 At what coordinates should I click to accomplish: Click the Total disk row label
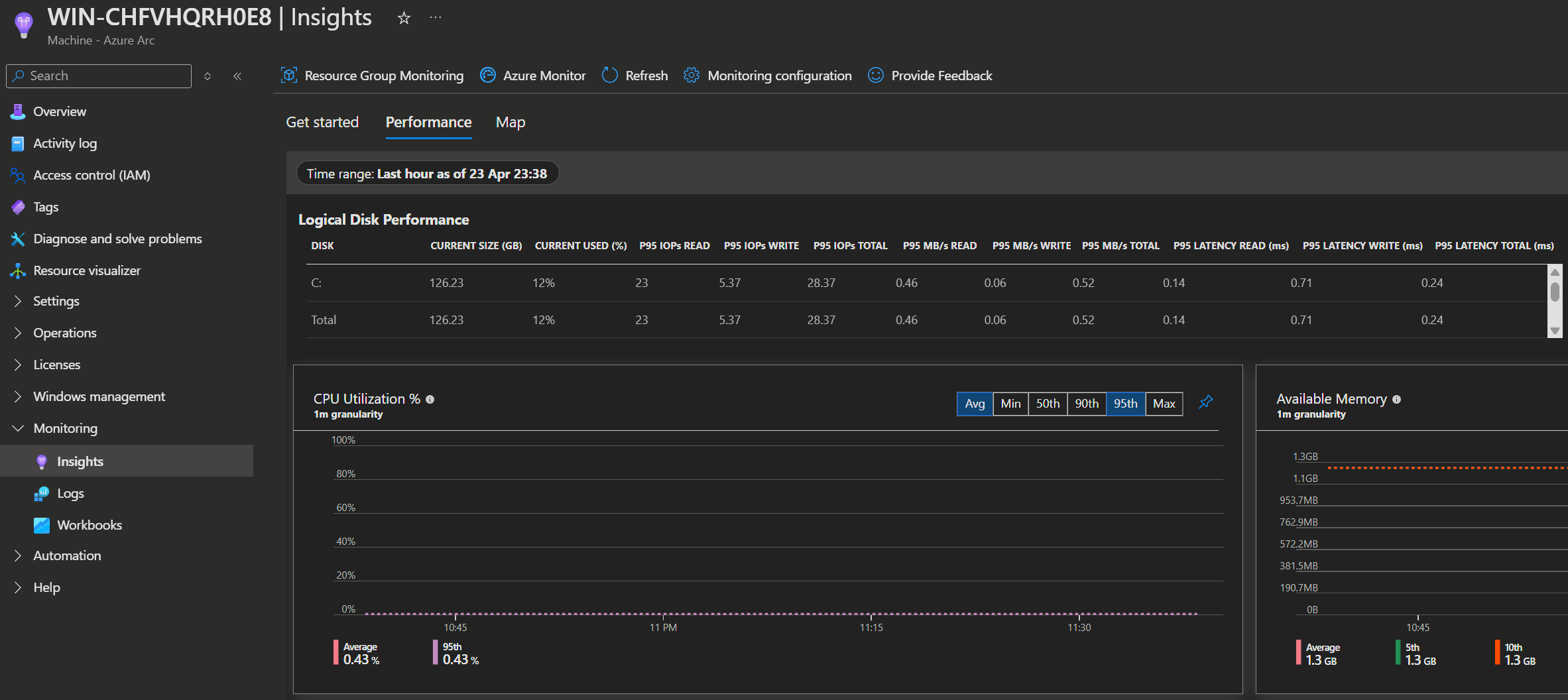(x=324, y=320)
